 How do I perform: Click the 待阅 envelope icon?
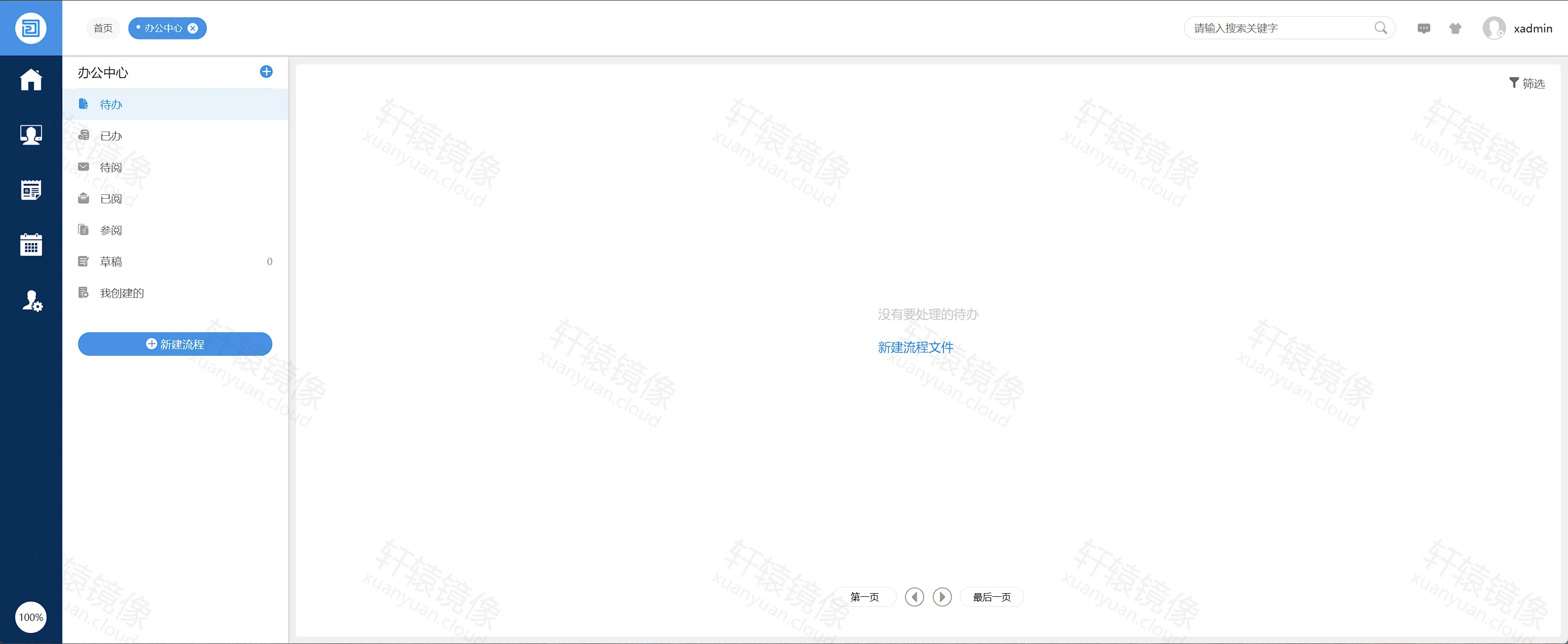tap(83, 167)
